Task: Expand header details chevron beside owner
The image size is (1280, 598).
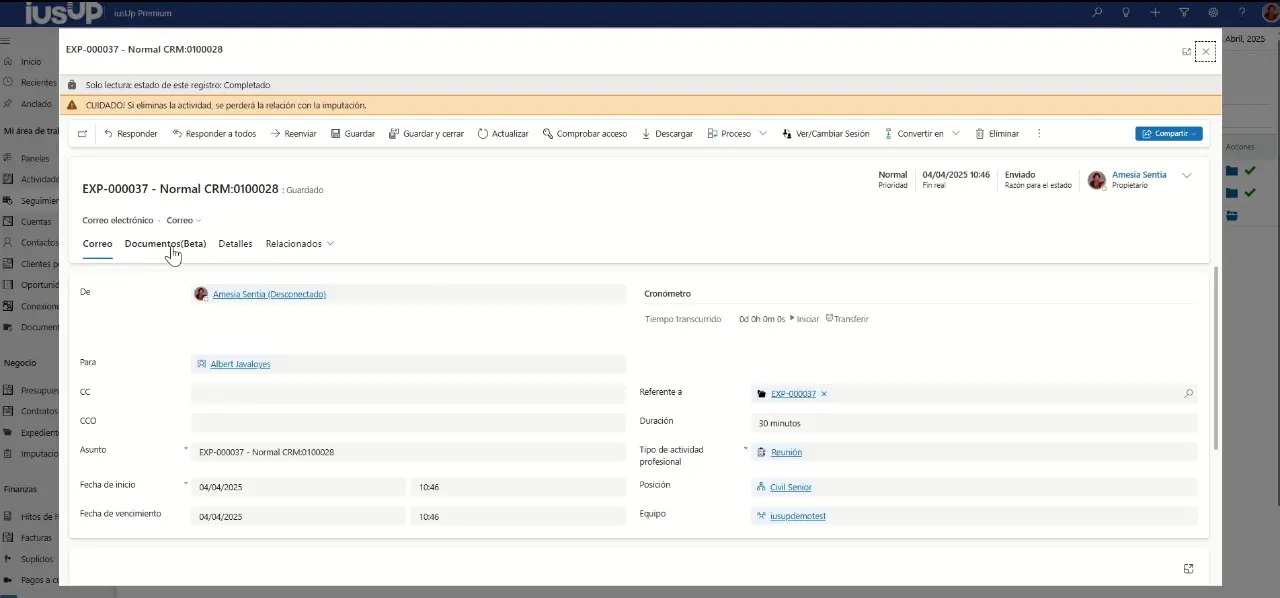Action: pyautogui.click(x=1187, y=176)
